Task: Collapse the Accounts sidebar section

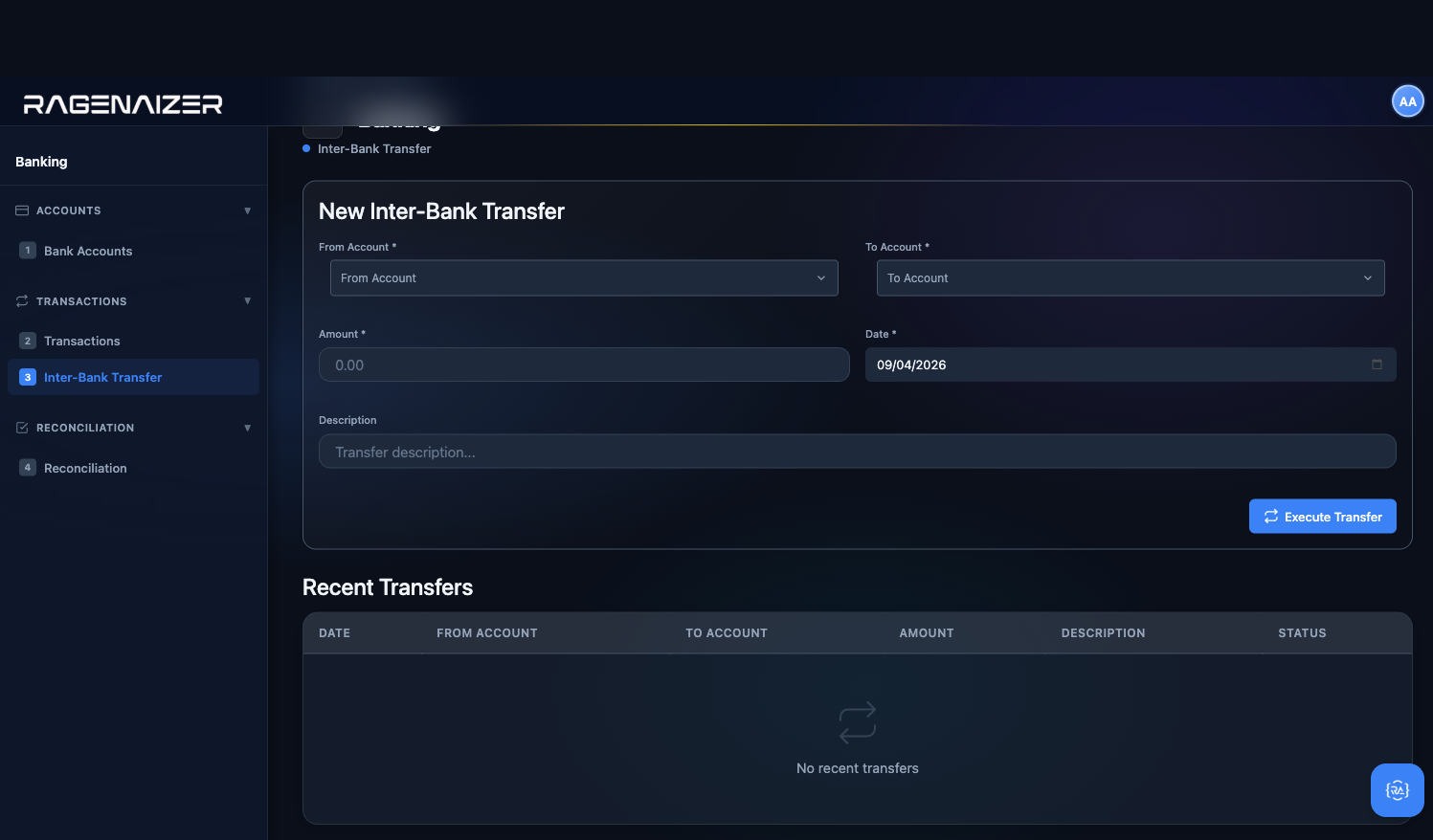Action: (x=248, y=210)
